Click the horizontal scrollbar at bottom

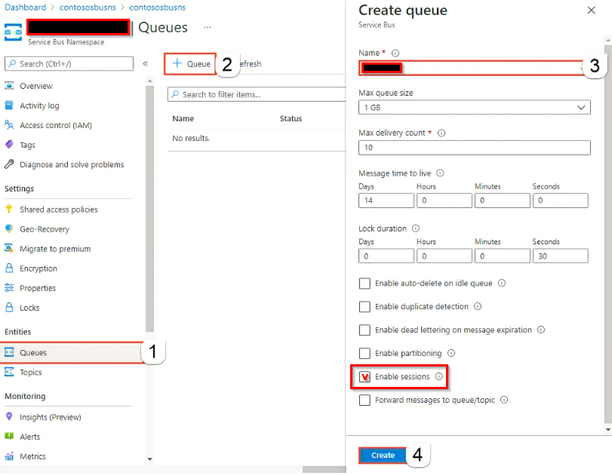coord(324,470)
